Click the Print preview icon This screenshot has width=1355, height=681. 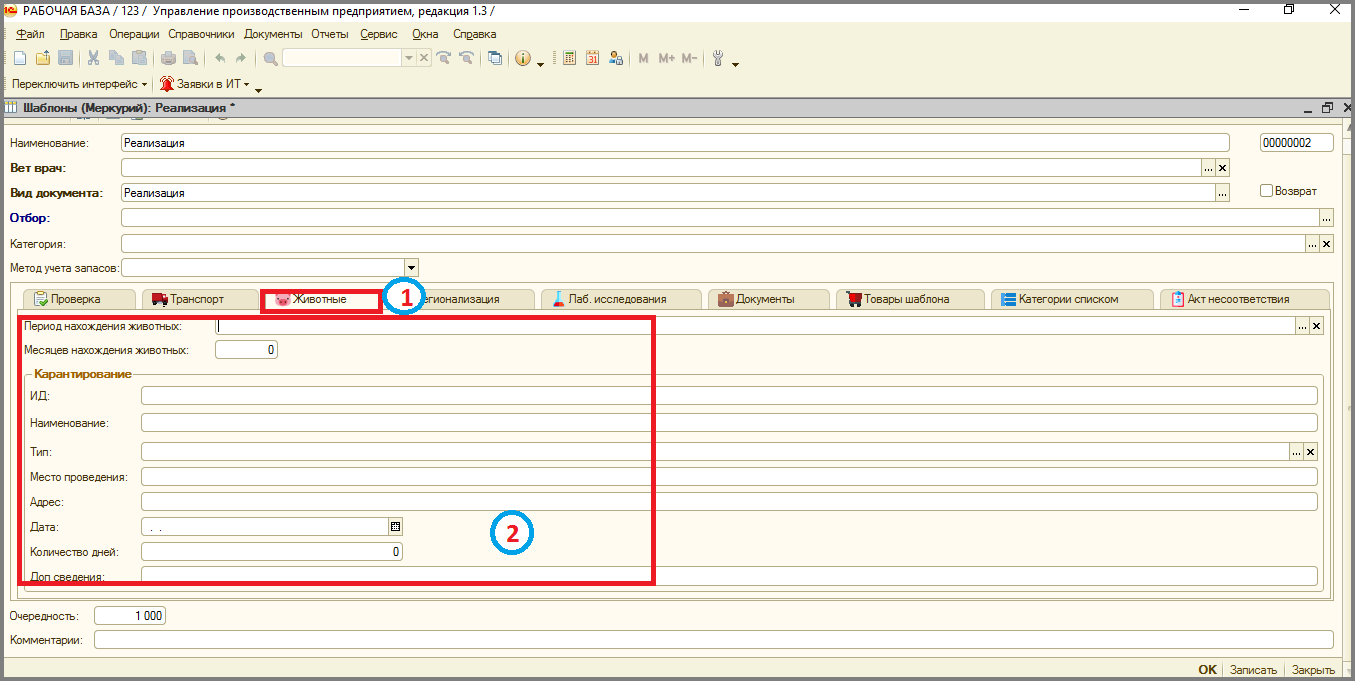(189, 58)
